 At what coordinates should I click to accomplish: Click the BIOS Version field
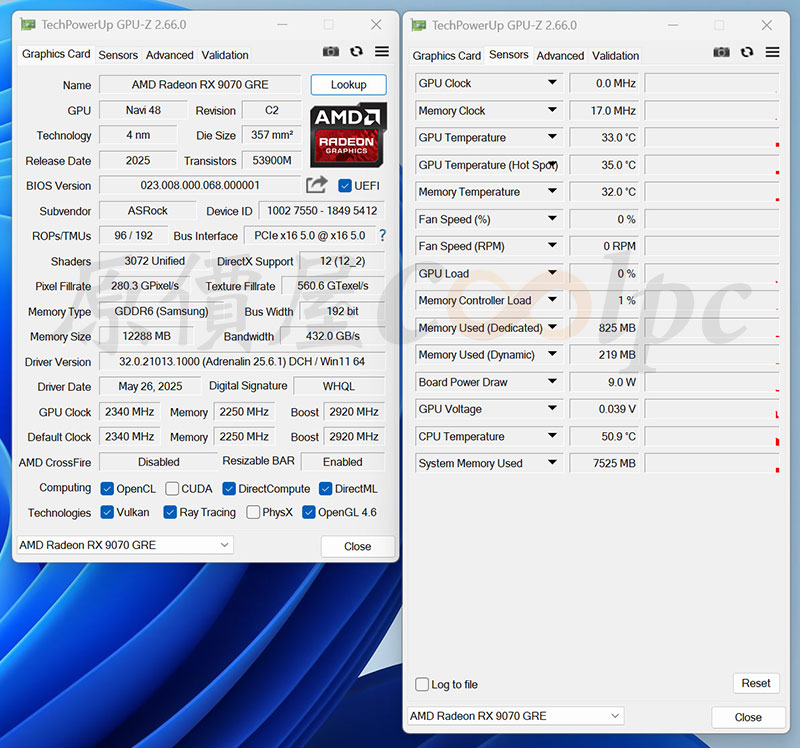tap(200, 185)
